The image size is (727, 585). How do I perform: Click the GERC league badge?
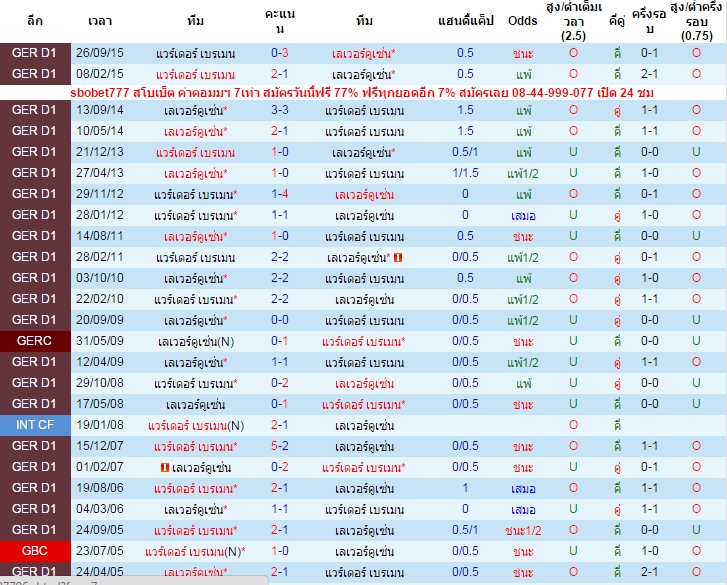[x=35, y=341]
